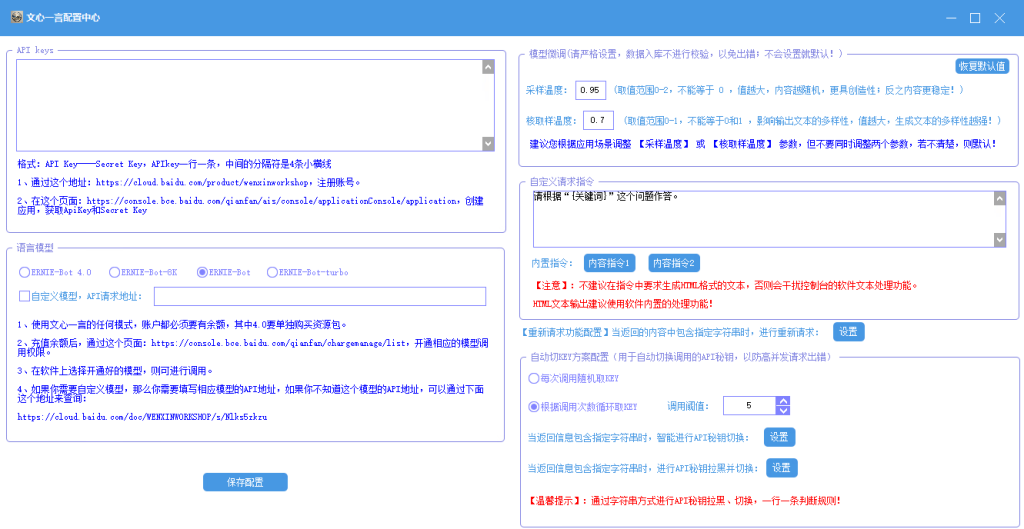Click the 保存配置 button

click(x=246, y=482)
